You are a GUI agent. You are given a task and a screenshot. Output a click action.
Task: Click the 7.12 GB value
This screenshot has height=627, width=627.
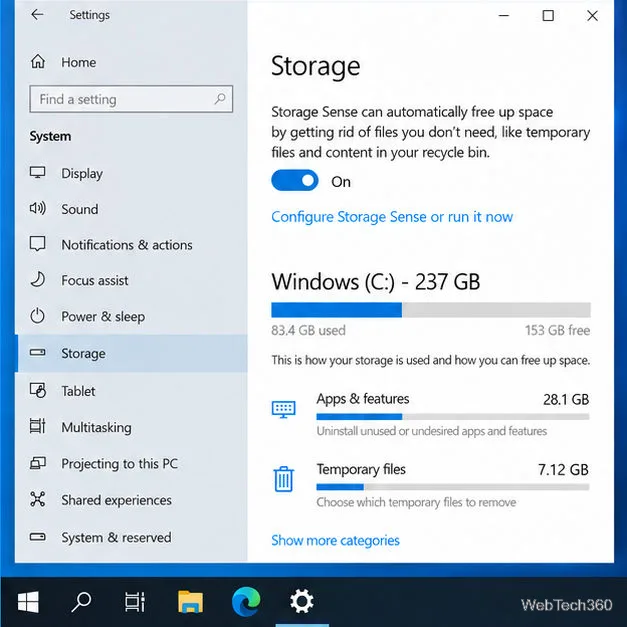click(x=563, y=469)
